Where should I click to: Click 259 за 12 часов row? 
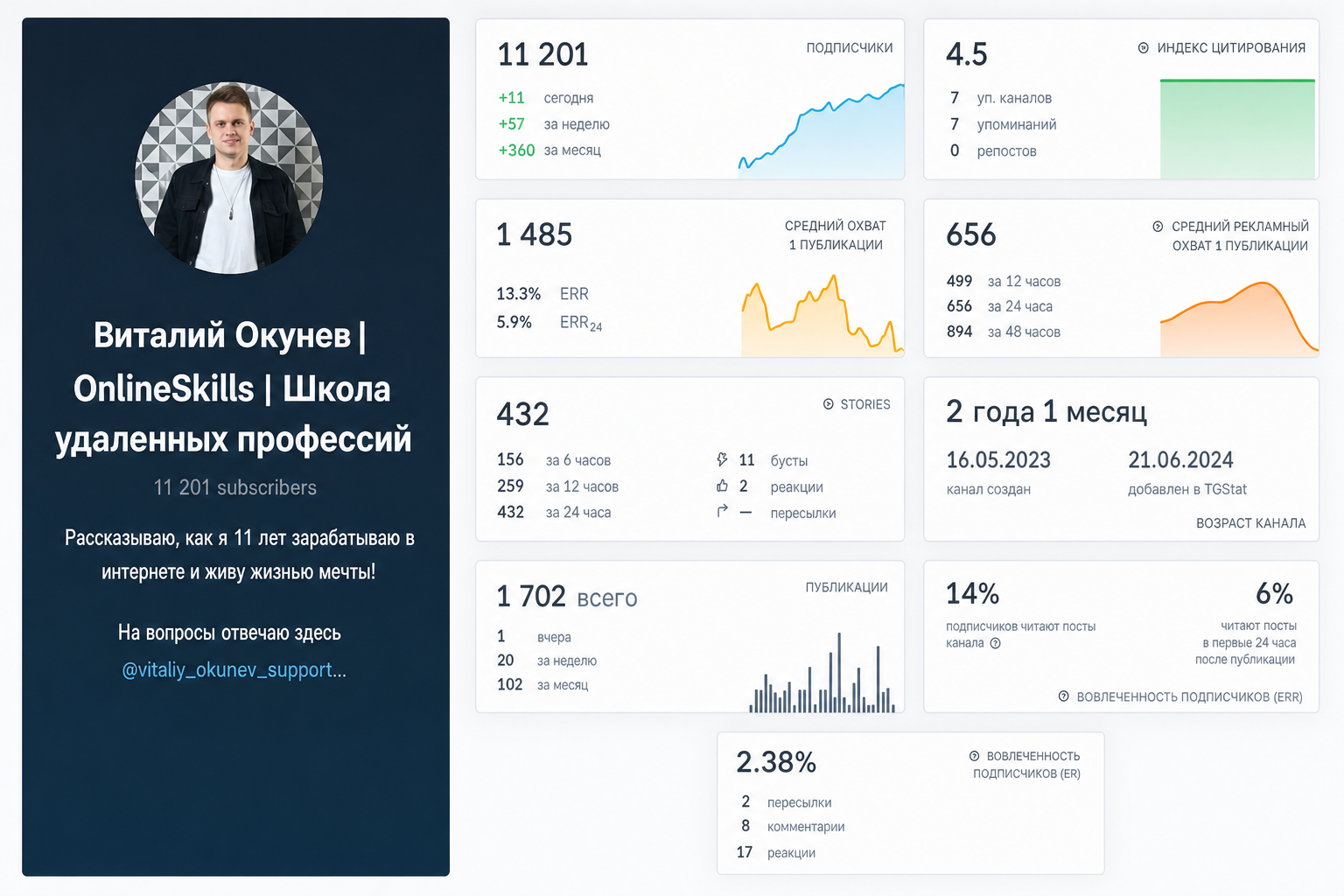pos(557,486)
